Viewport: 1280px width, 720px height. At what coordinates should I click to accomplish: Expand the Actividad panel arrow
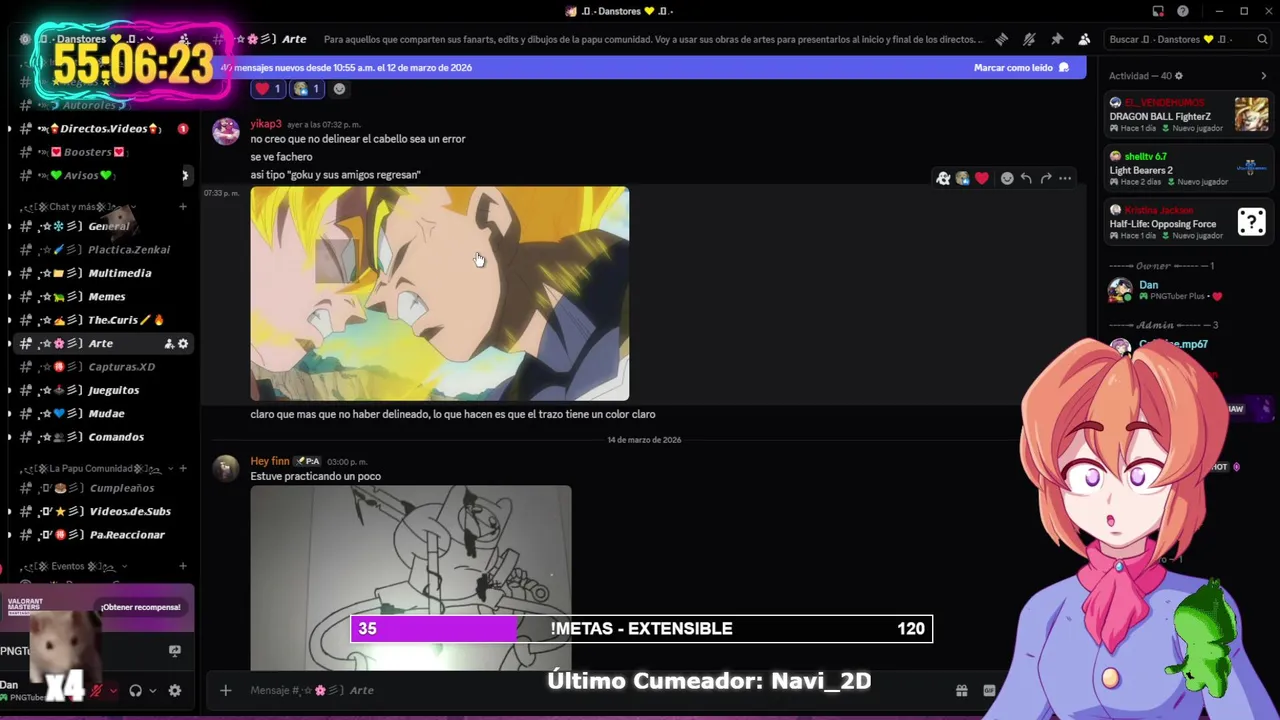coord(1263,76)
